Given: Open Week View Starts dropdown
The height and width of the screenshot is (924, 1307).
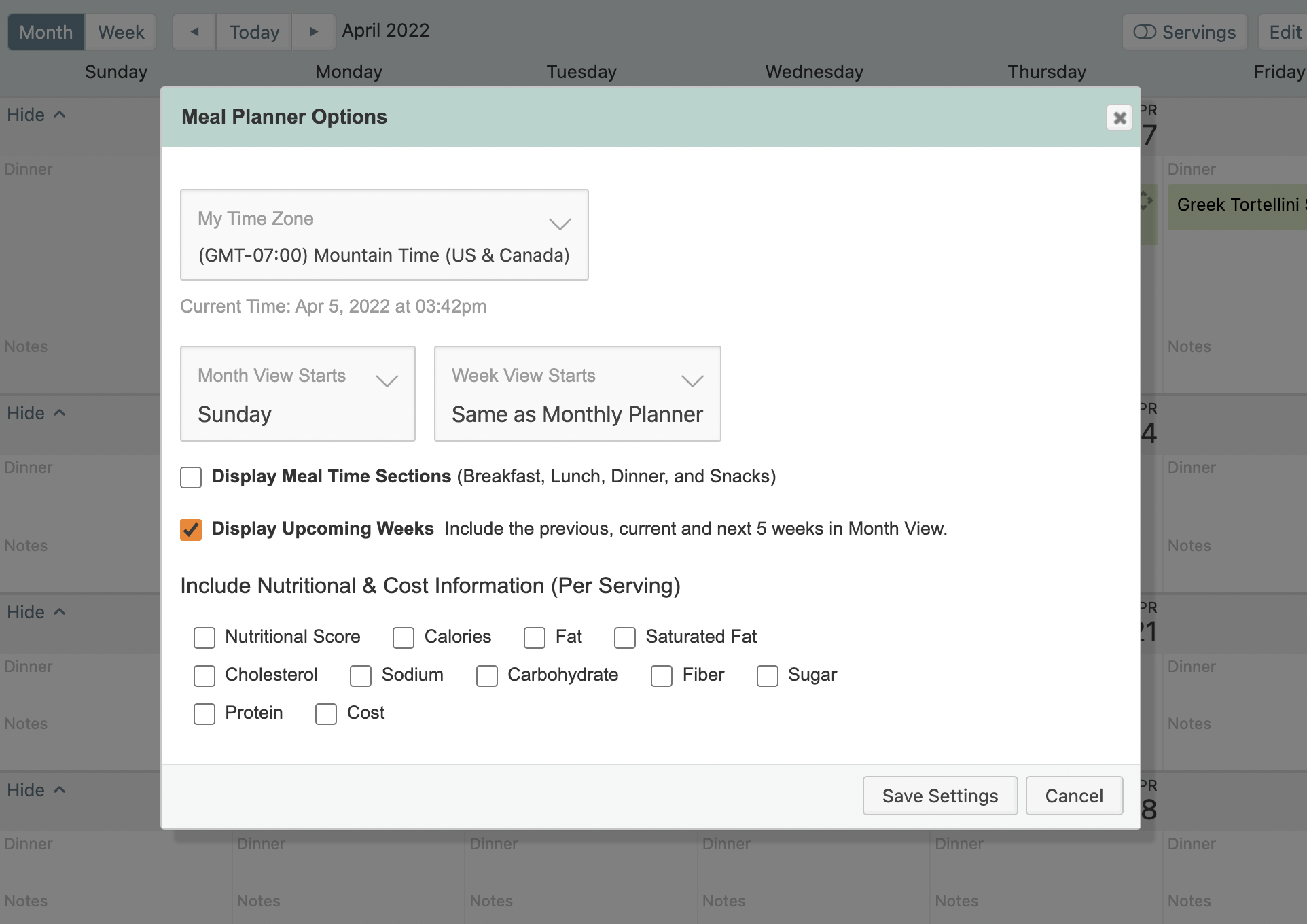Looking at the screenshot, I should click(x=577, y=394).
